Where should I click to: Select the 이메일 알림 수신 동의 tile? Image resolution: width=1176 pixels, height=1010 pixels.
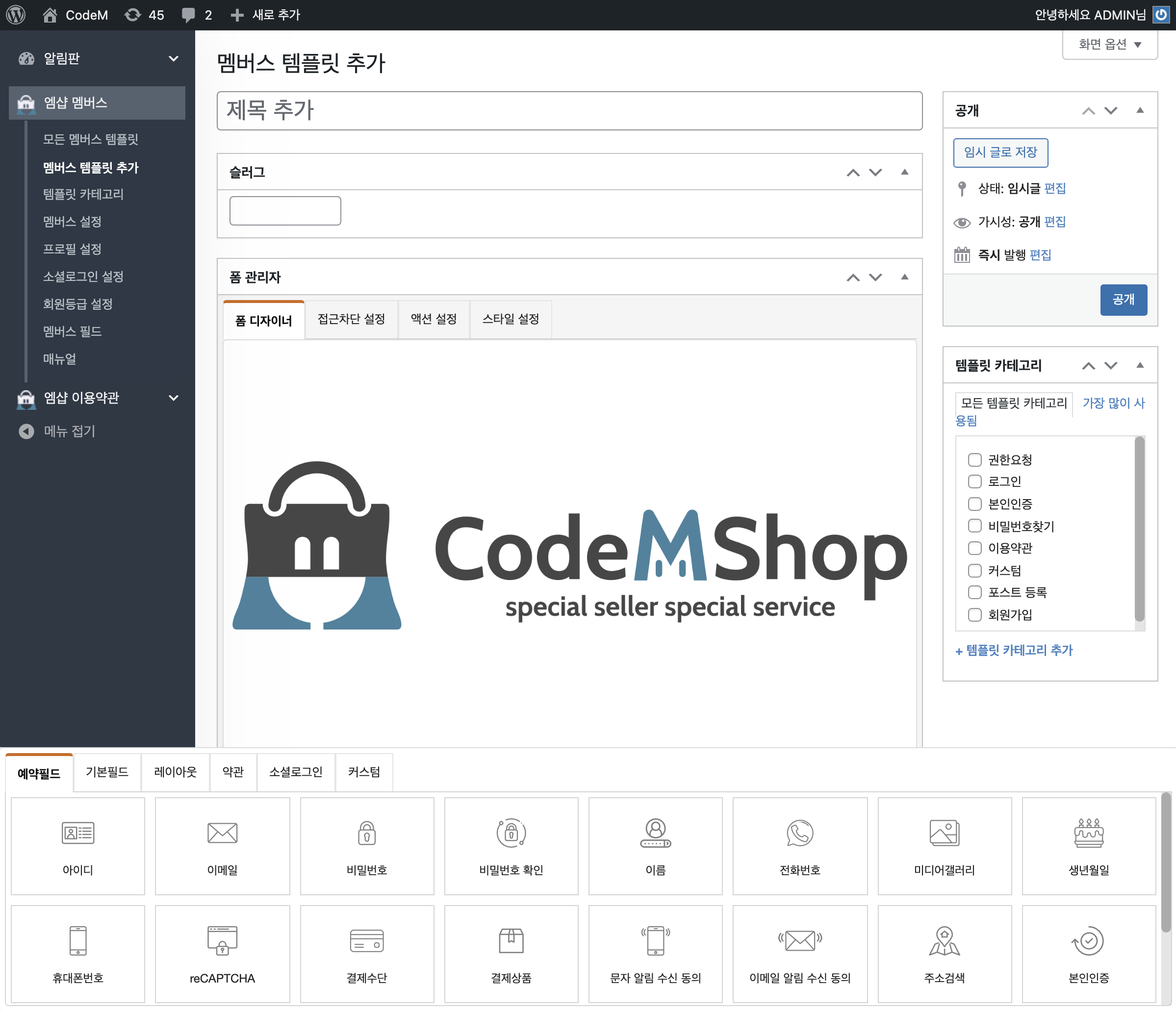800,954
